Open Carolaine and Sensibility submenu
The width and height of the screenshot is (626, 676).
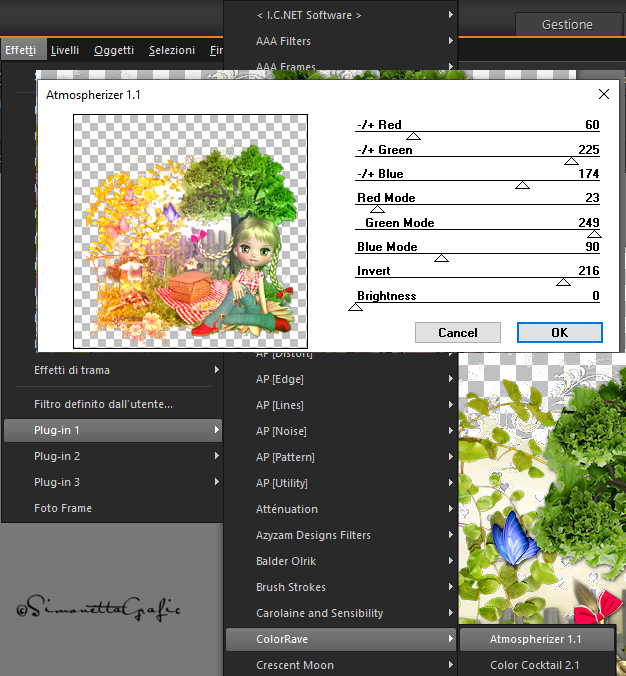341,613
